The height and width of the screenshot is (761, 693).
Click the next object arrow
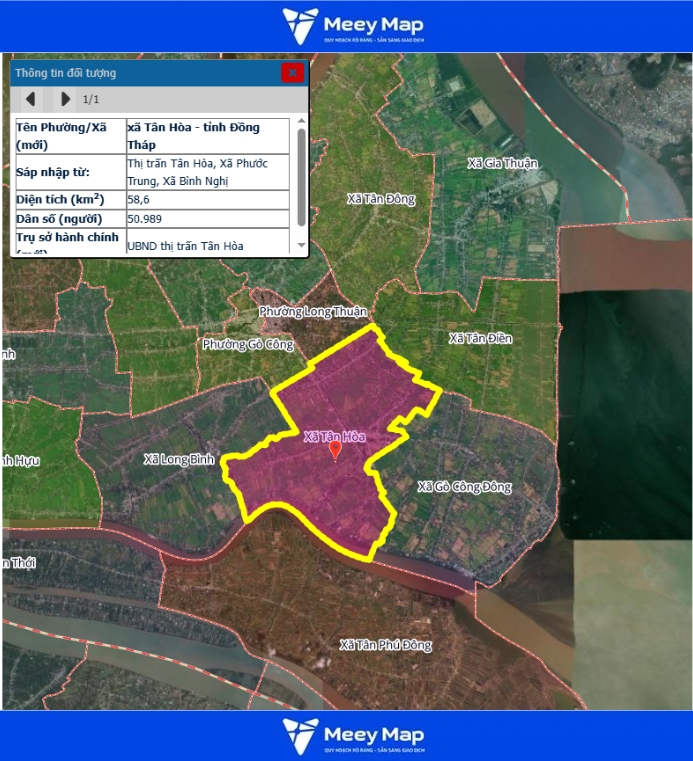(x=65, y=99)
